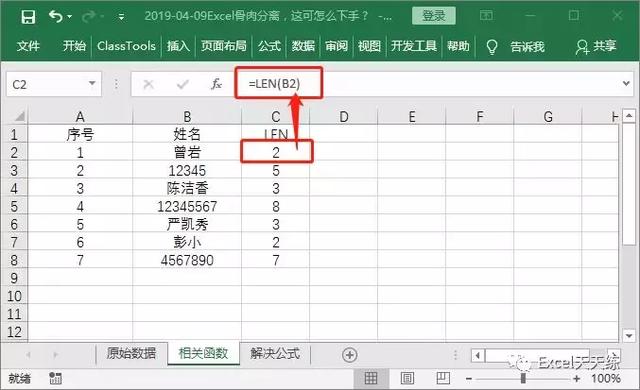Click cell containing 4567890

pyautogui.click(x=187, y=260)
